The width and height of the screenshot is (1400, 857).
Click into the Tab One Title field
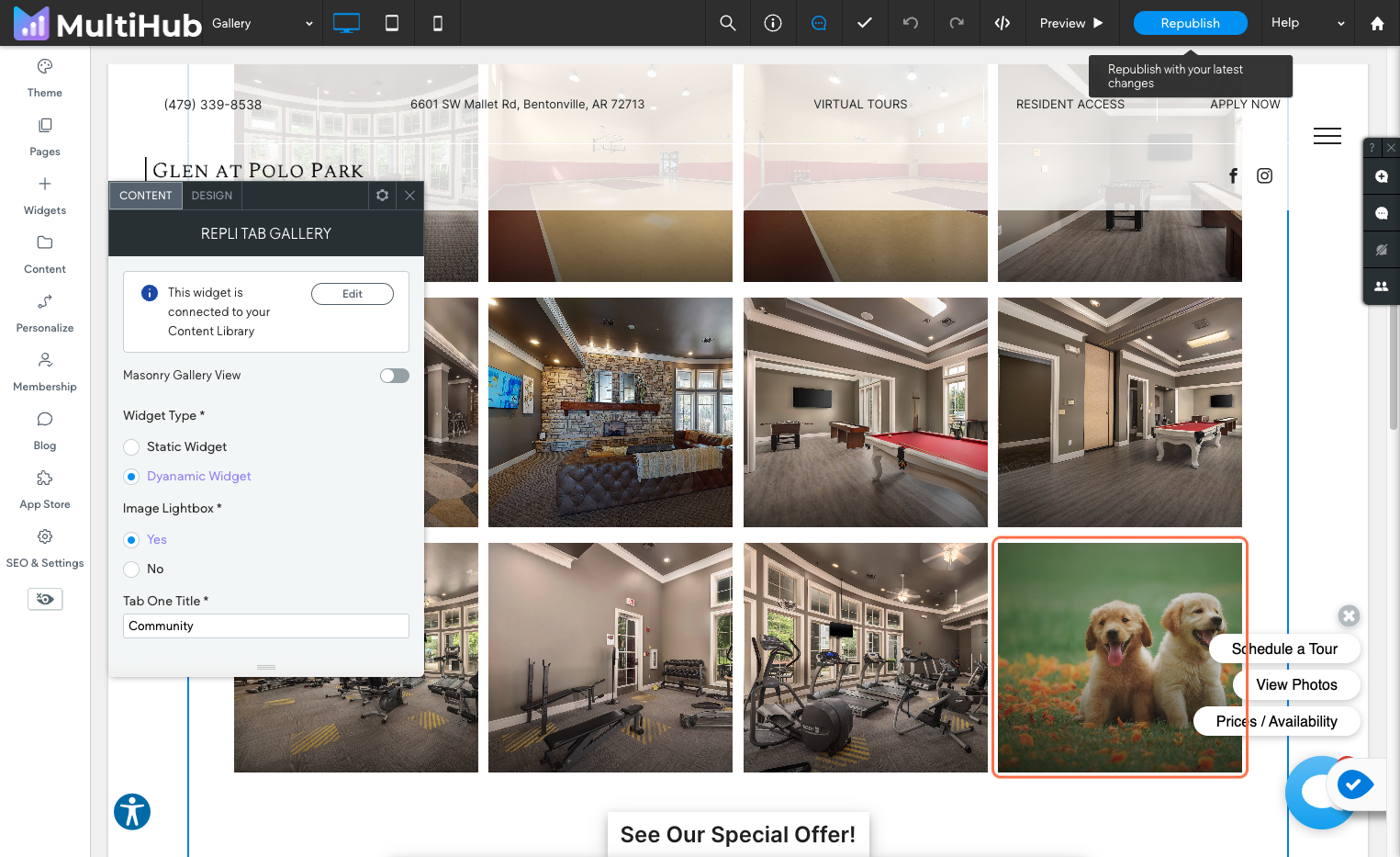pyautogui.click(x=266, y=626)
